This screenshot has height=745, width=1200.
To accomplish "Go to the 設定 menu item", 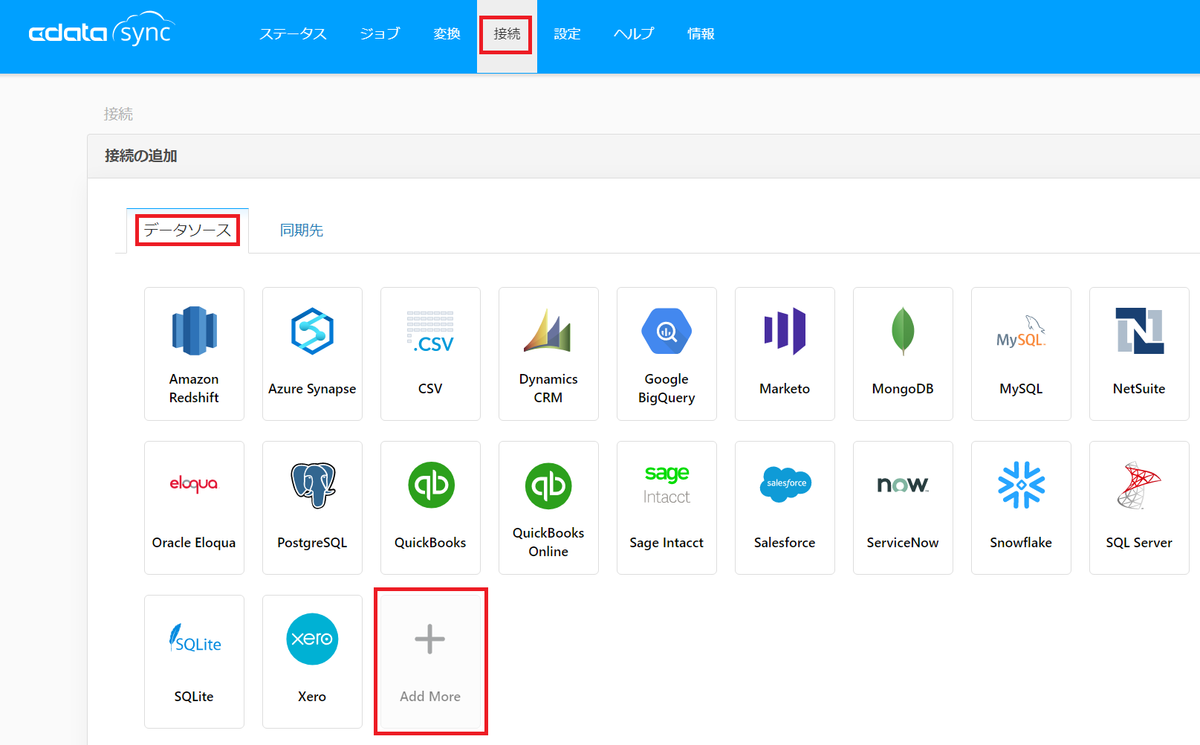I will pyautogui.click(x=567, y=34).
